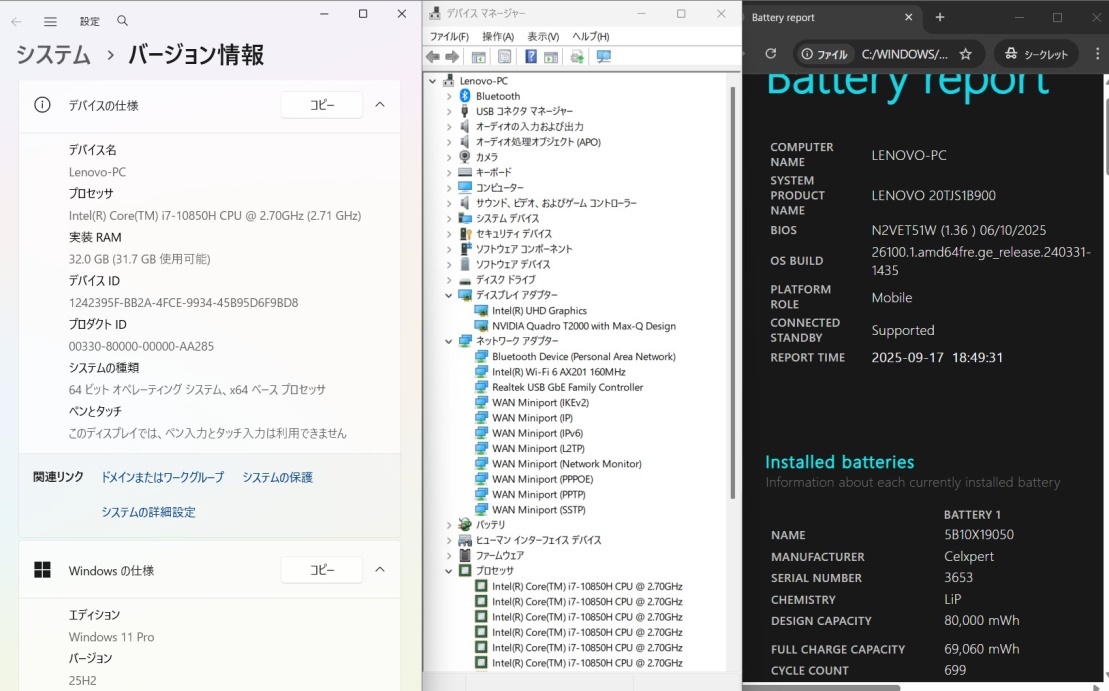Open Chrome's three-dot menu

[1096, 54]
